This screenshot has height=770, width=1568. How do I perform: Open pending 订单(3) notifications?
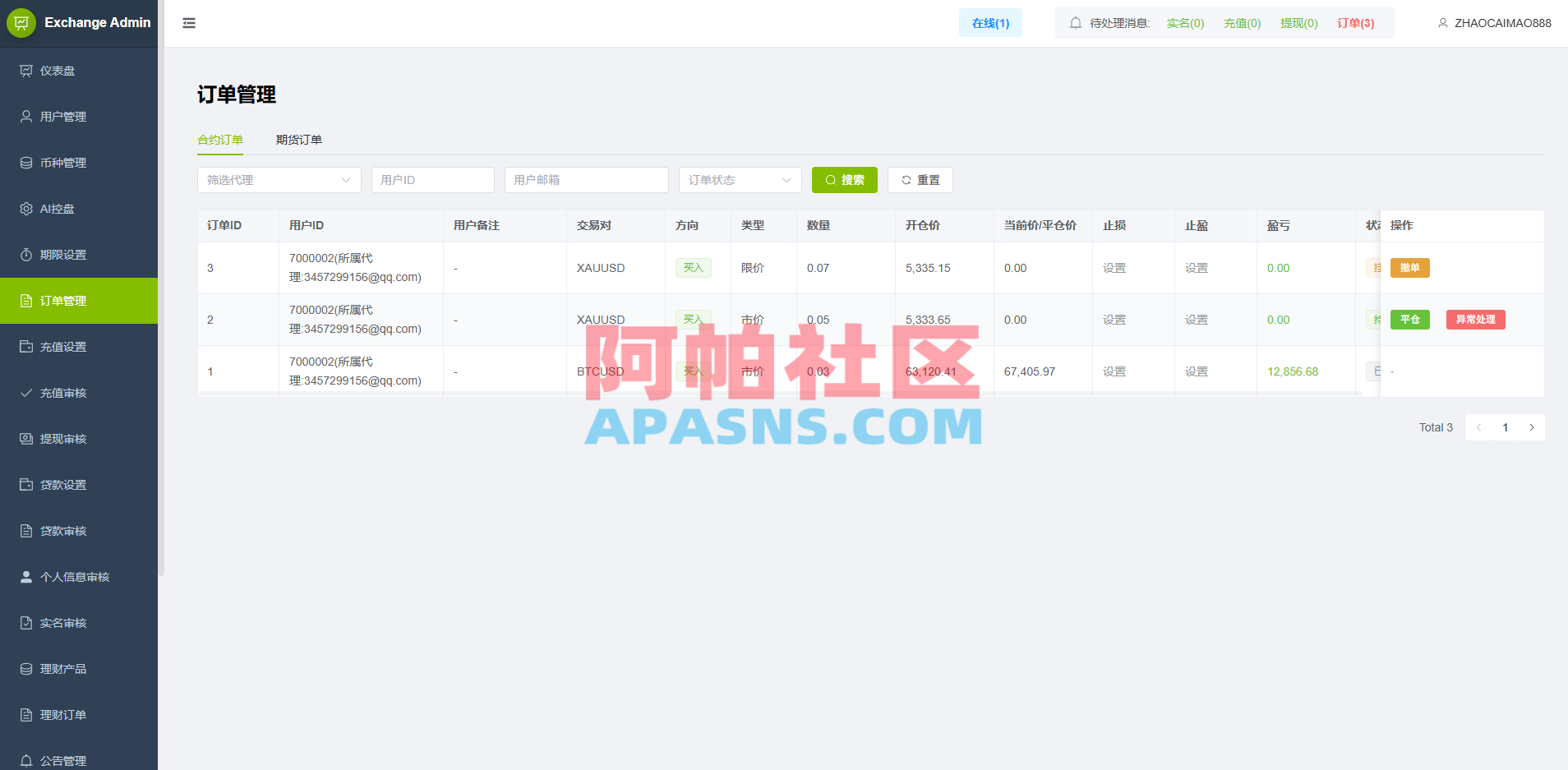pyautogui.click(x=1355, y=23)
